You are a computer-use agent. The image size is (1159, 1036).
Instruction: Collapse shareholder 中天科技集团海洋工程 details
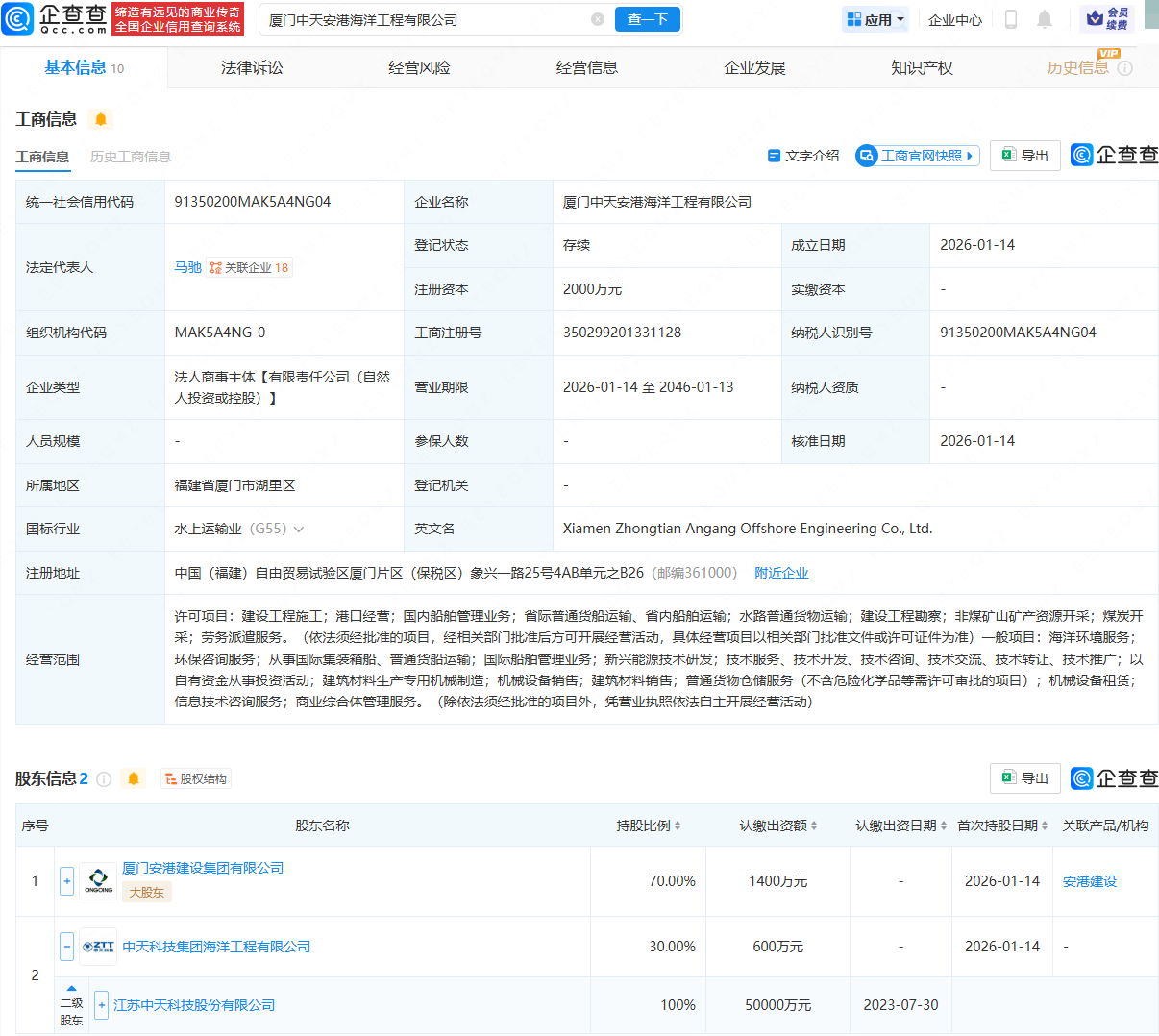(x=66, y=946)
